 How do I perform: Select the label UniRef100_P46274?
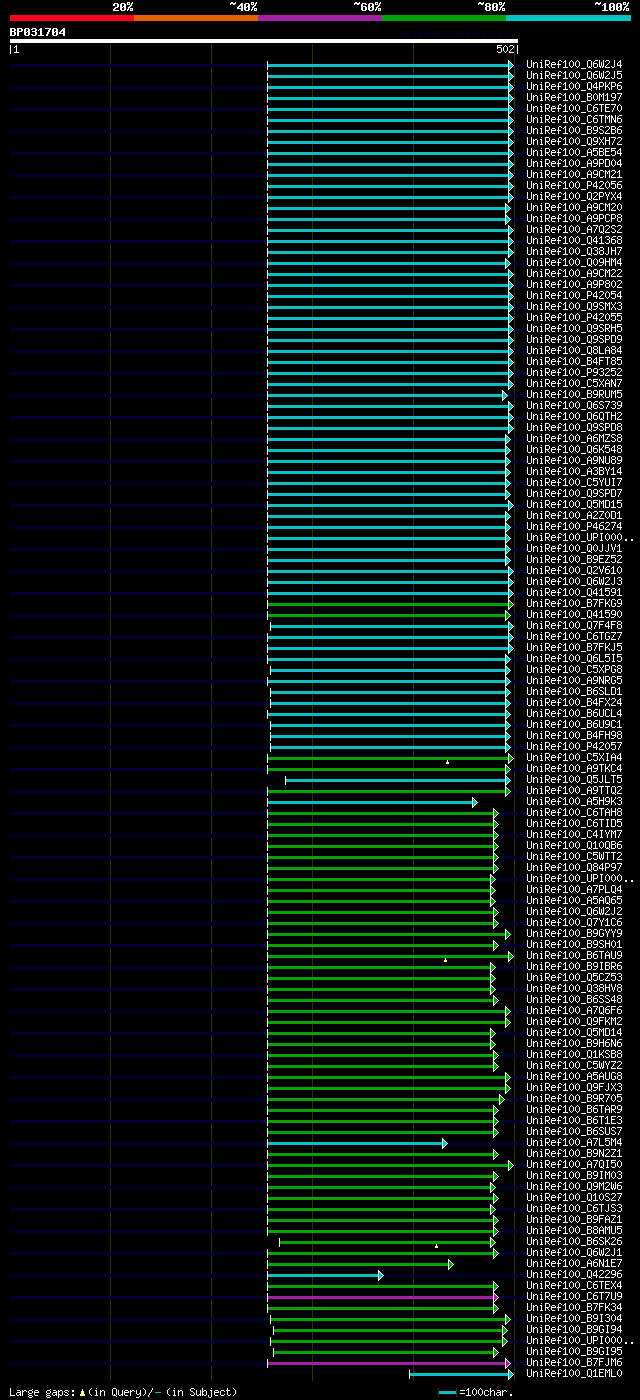click(574, 526)
